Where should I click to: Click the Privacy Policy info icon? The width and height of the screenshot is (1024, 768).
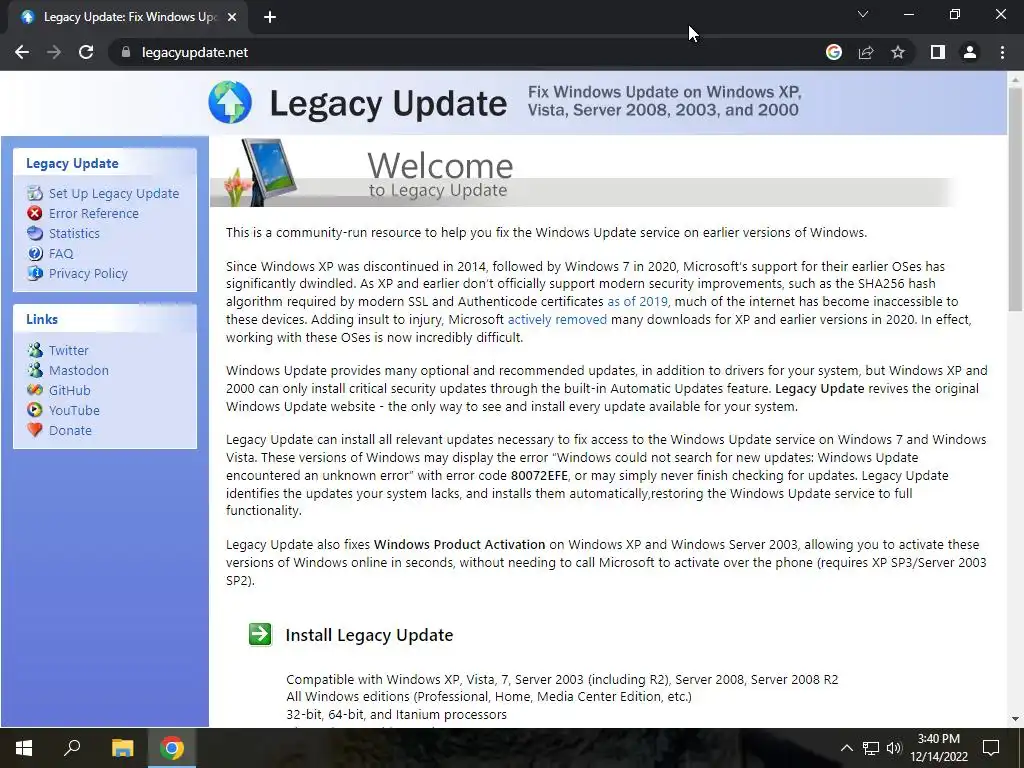(x=35, y=273)
